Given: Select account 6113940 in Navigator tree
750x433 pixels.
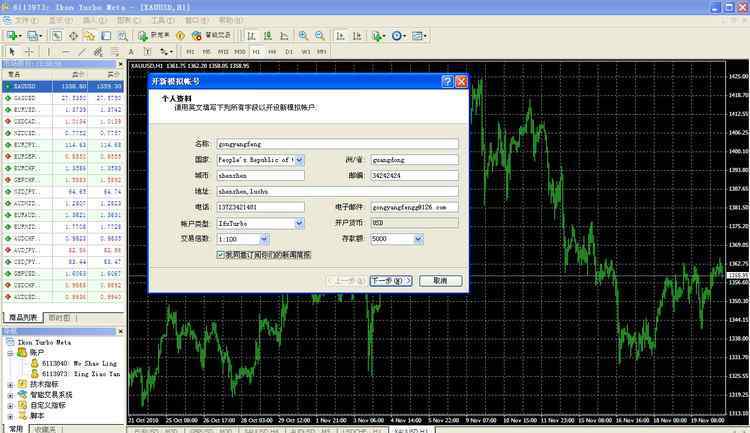Looking at the screenshot, I should coord(74,364).
